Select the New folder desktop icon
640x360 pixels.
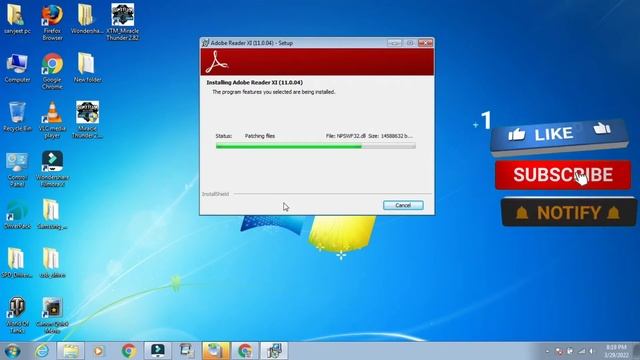[87, 68]
